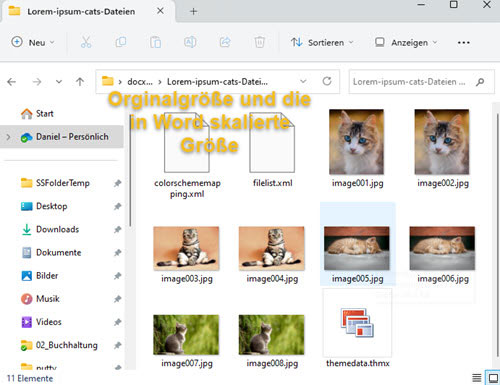Click the Lorem-ipsum-cats-Datei... breadcrumb
500x385 pixels.
pyautogui.click(x=217, y=82)
